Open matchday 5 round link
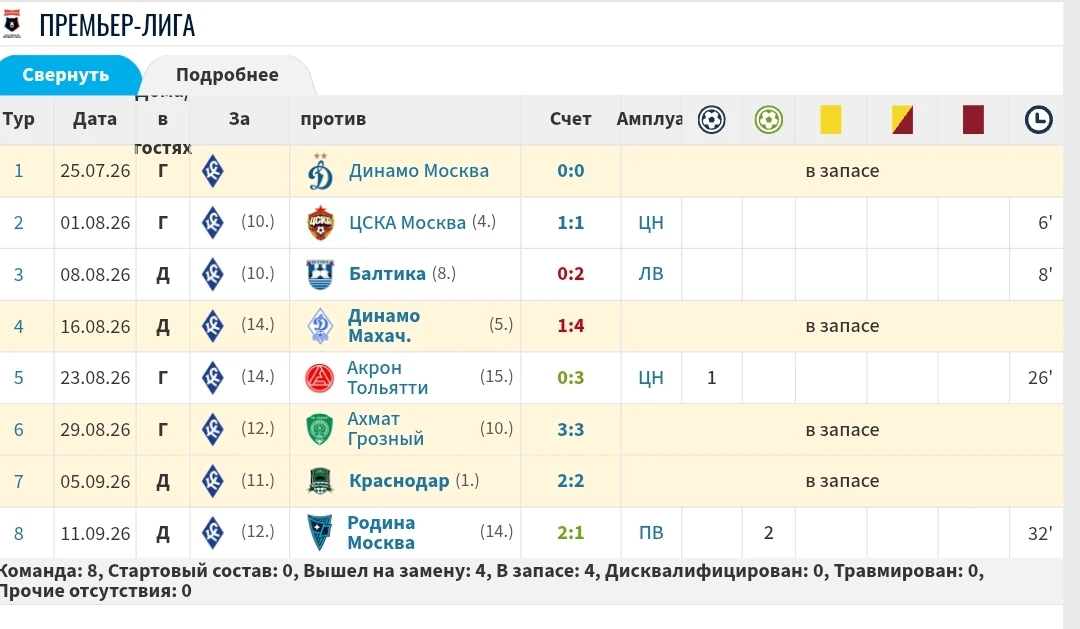Screen dimensions: 1080x629 click(19, 378)
